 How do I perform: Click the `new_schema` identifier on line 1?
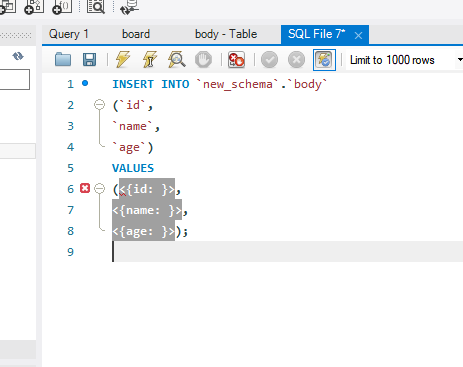tap(237, 84)
